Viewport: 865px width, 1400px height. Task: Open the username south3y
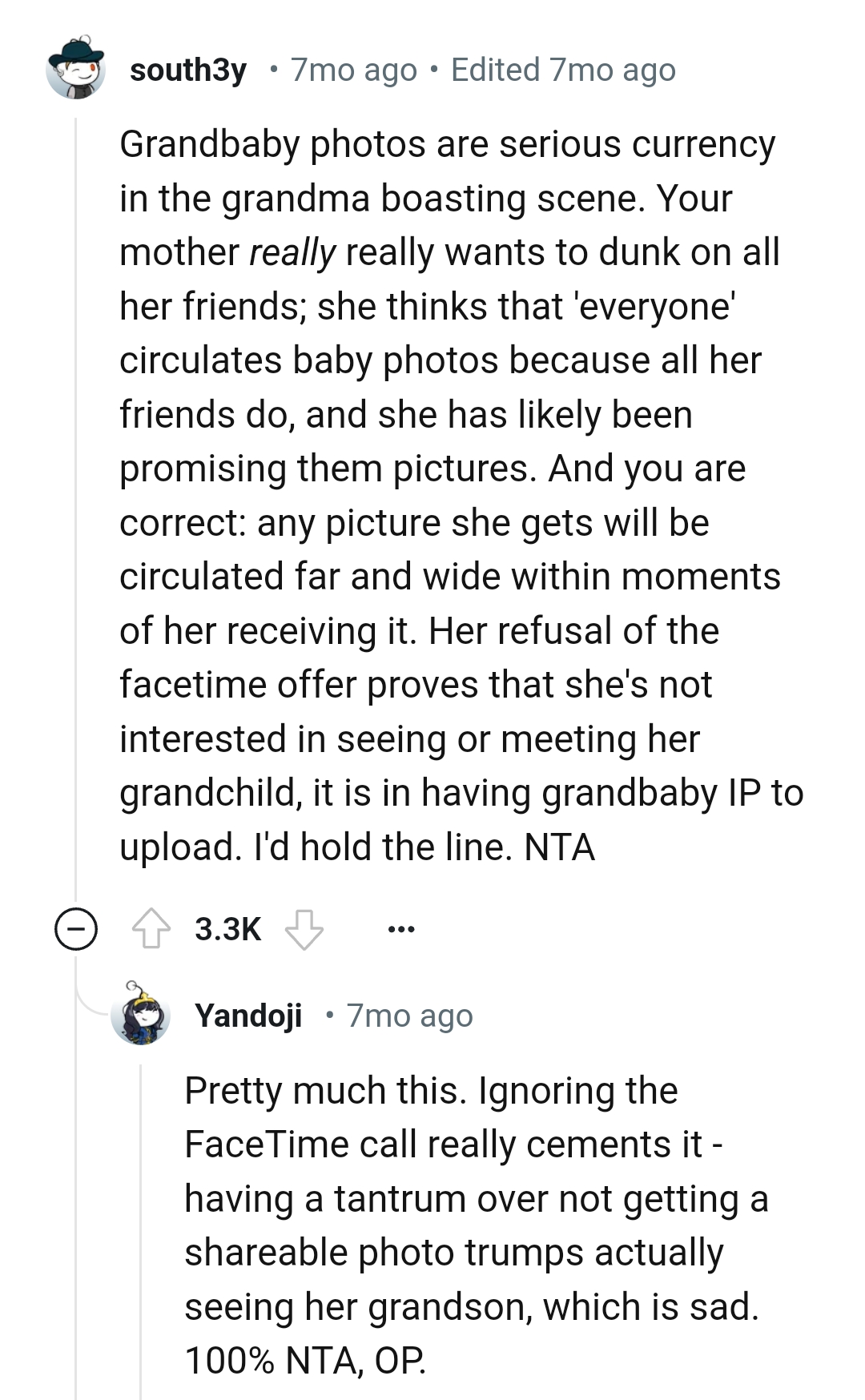pos(189,70)
